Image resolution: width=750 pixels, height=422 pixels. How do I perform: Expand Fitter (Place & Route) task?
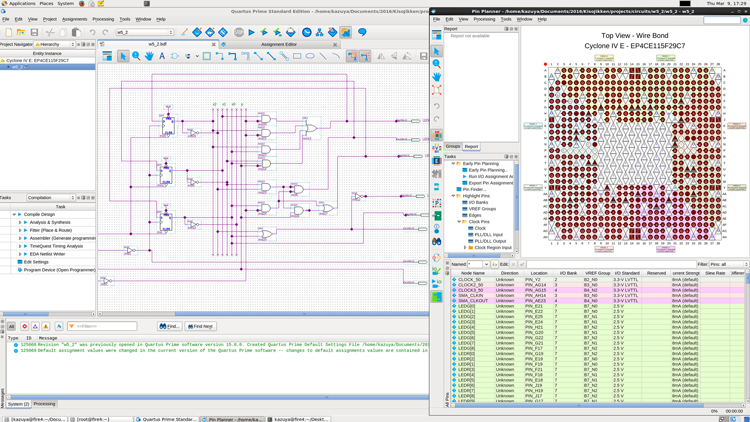pyautogui.click(x=20, y=230)
